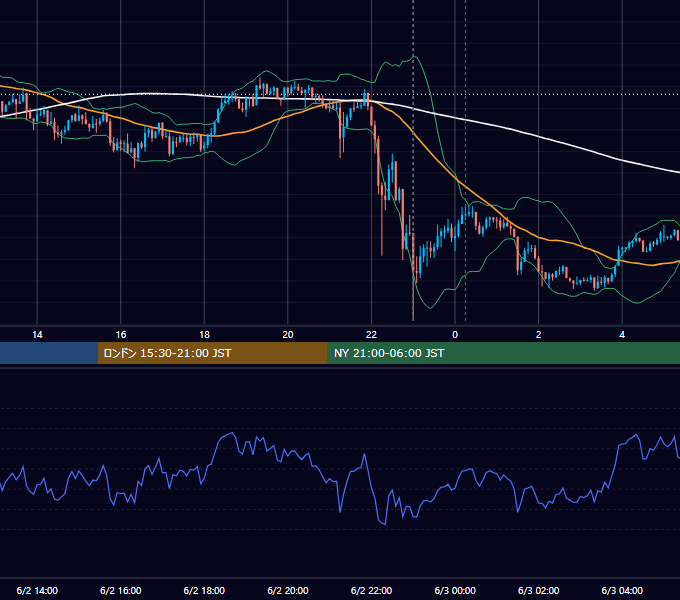Click the 22 hour axis label

(371, 335)
